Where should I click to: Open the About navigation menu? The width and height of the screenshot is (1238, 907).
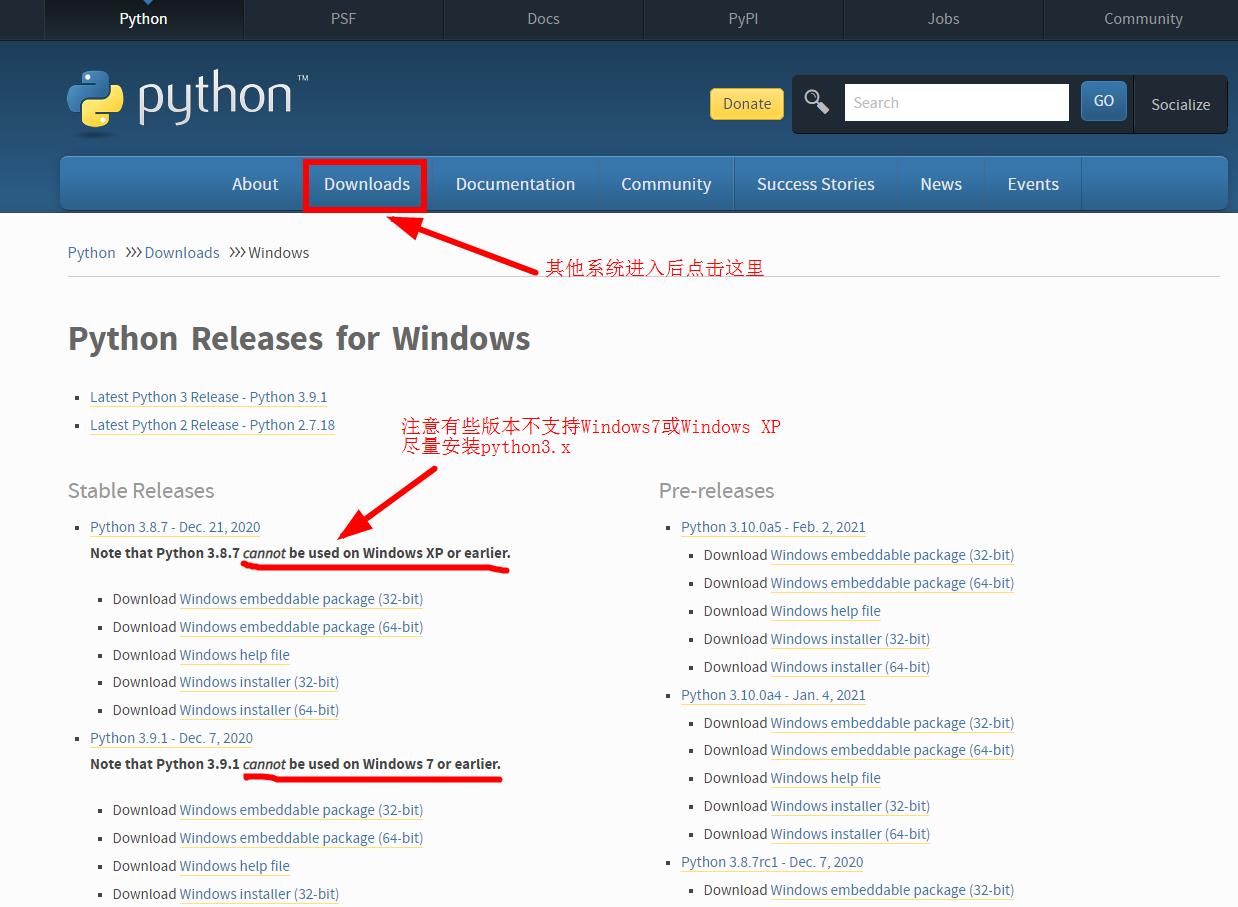255,184
